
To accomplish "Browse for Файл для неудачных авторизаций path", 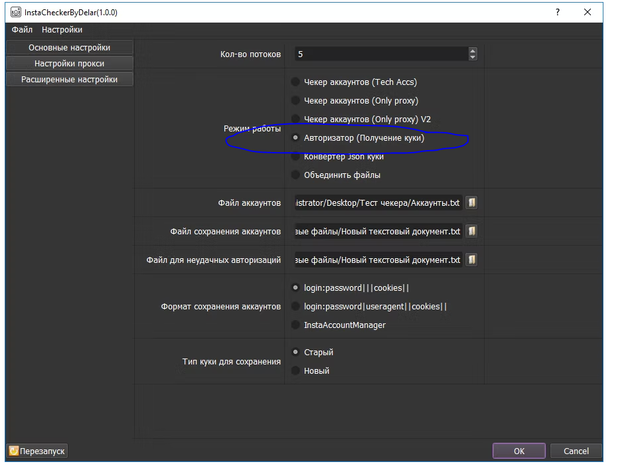I will [471, 260].
